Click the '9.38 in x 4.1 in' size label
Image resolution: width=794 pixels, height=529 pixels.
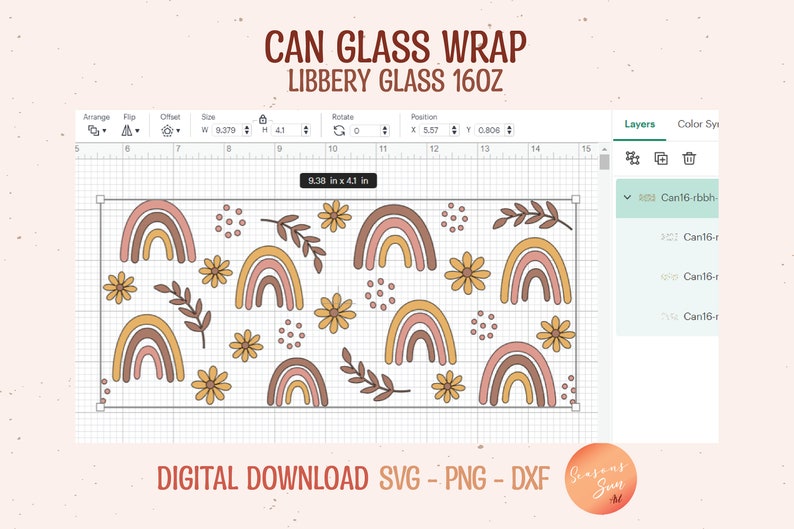pyautogui.click(x=338, y=181)
